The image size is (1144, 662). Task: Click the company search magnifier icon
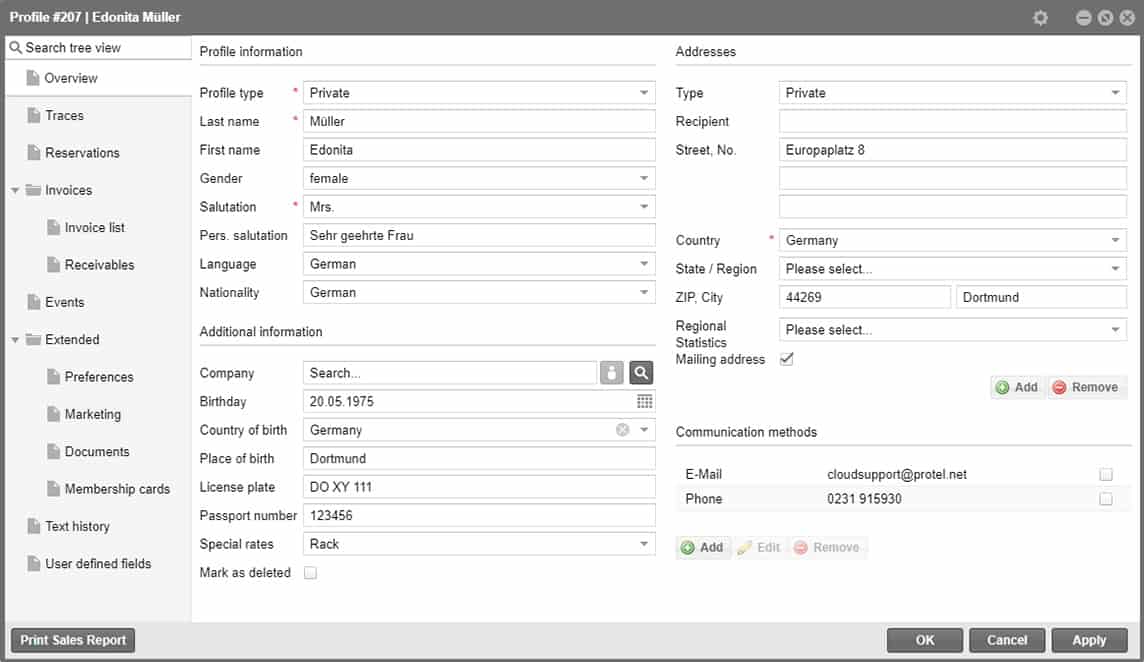(641, 373)
